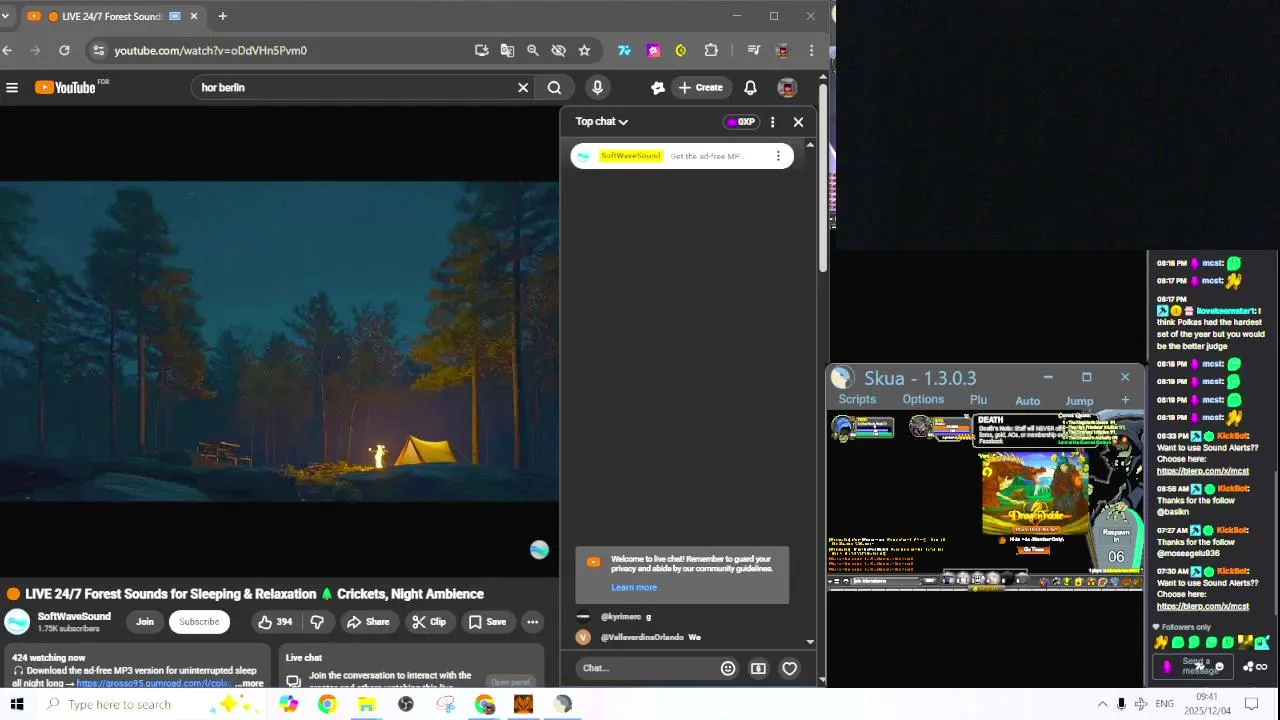Expand the Top chat dropdown
Screen dimensions: 1280x720
click(601, 122)
